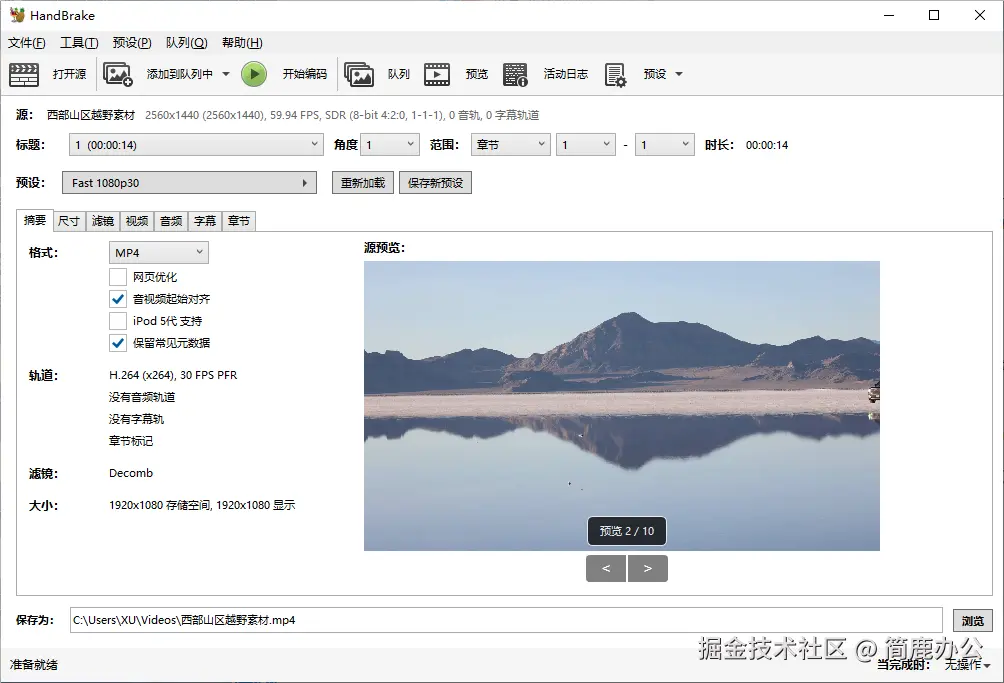Click the 准备就绪 status text
Screen dimensions: 1004x683
point(33,665)
